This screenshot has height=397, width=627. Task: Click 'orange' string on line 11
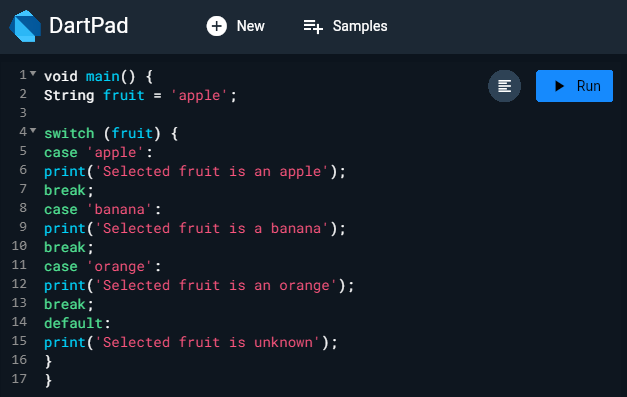(x=119, y=267)
